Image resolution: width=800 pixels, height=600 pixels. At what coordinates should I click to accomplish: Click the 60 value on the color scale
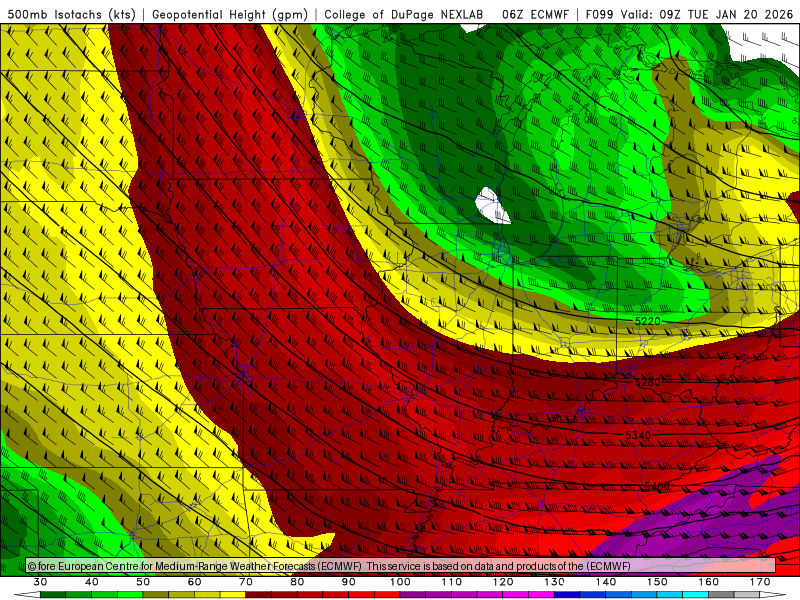click(x=194, y=582)
